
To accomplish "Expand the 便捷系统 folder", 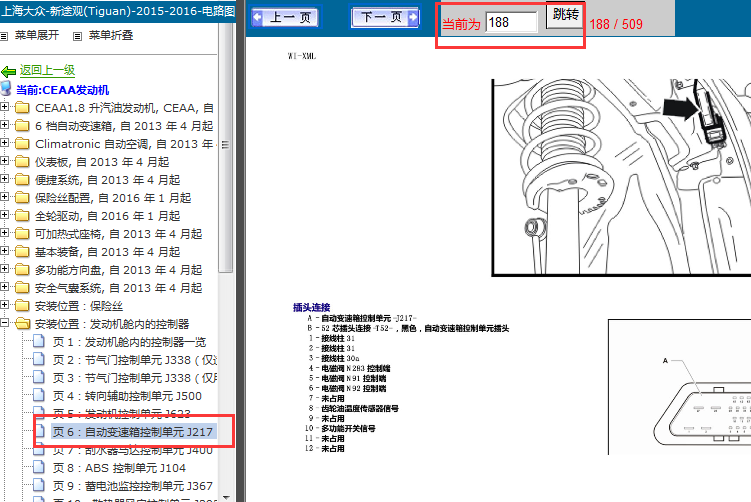I will [x=4, y=179].
